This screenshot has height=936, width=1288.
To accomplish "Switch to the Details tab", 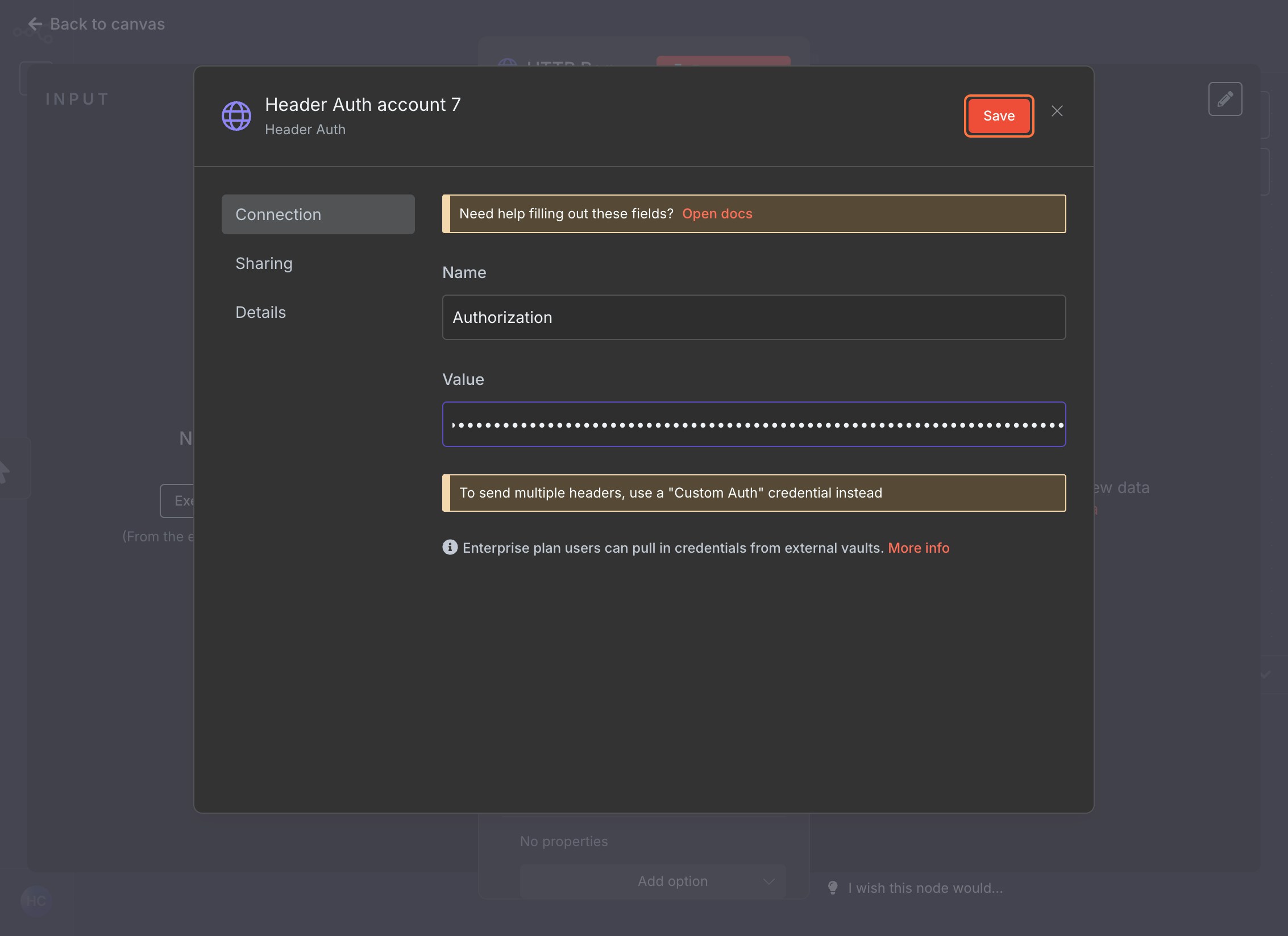I will 260,312.
